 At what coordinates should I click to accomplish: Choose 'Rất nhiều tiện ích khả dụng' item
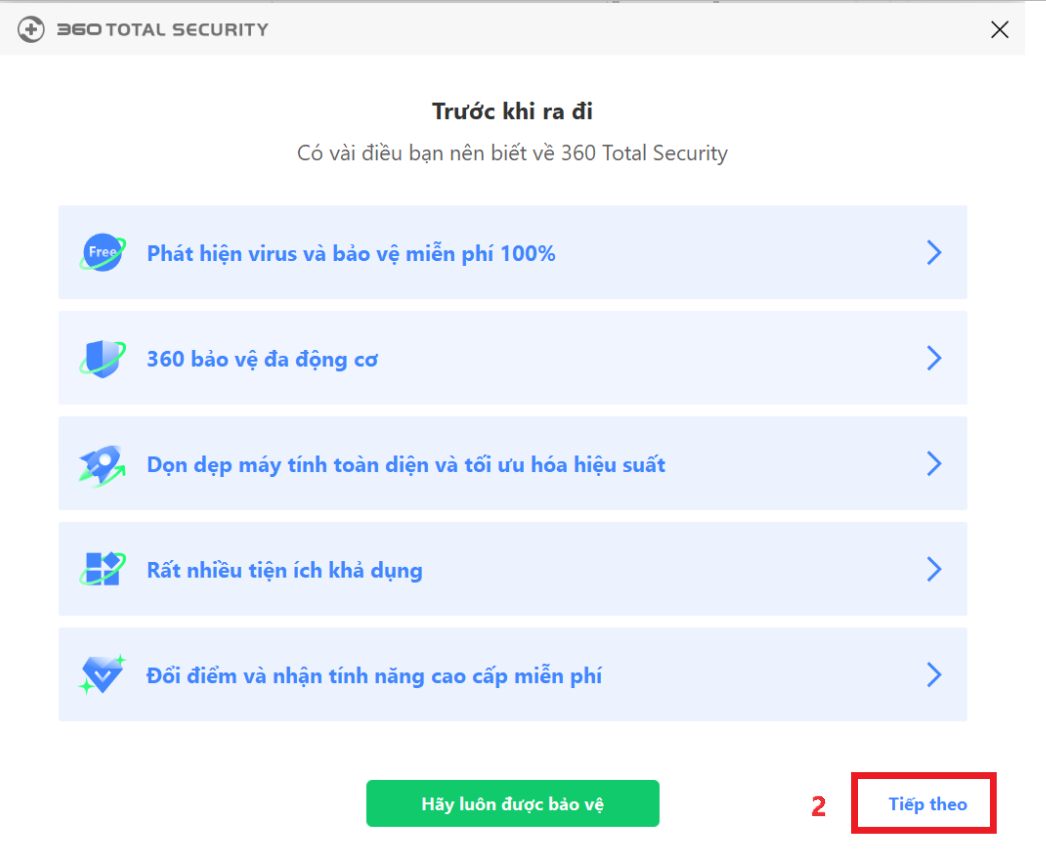click(285, 571)
